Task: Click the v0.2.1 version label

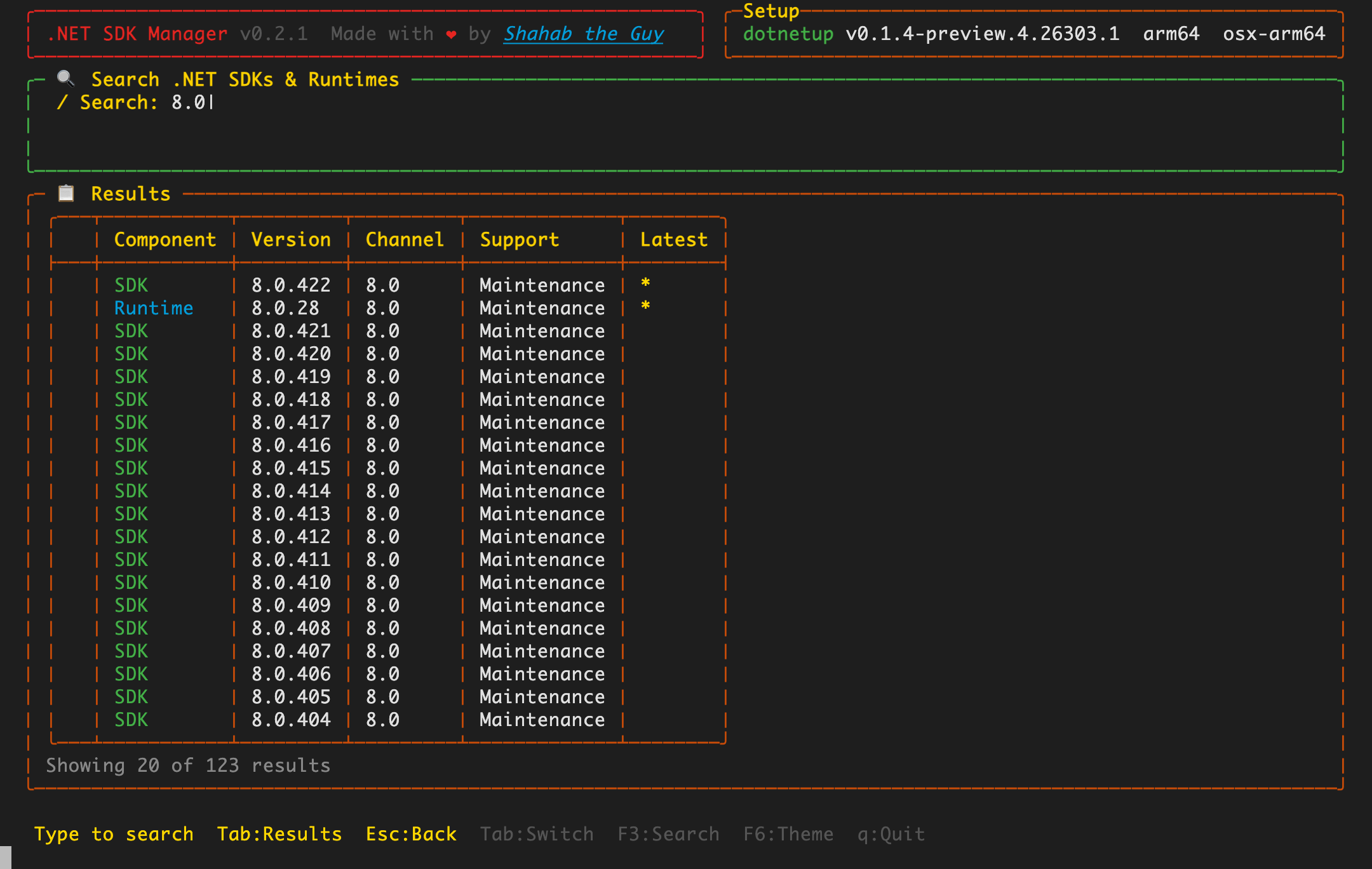Action: [x=274, y=34]
